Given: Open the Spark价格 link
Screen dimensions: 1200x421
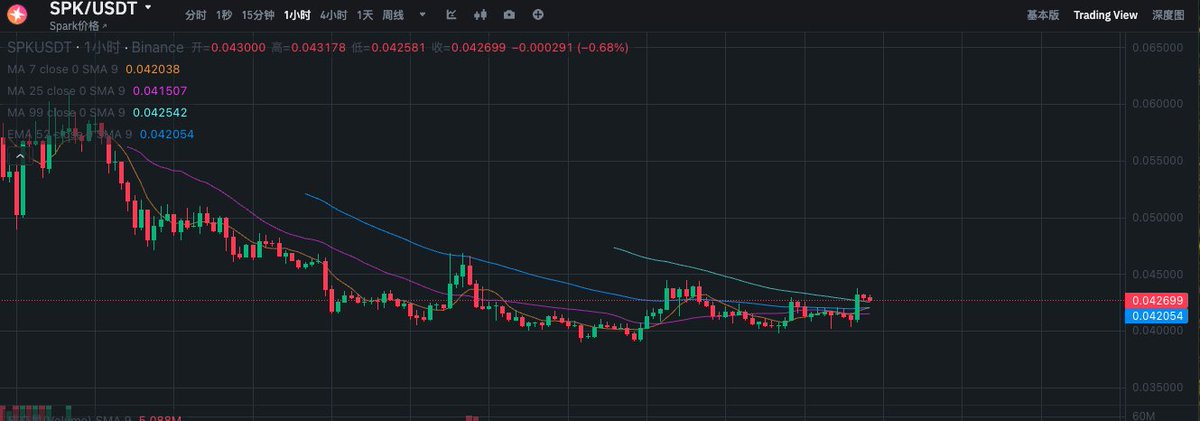Looking at the screenshot, I should point(78,25).
